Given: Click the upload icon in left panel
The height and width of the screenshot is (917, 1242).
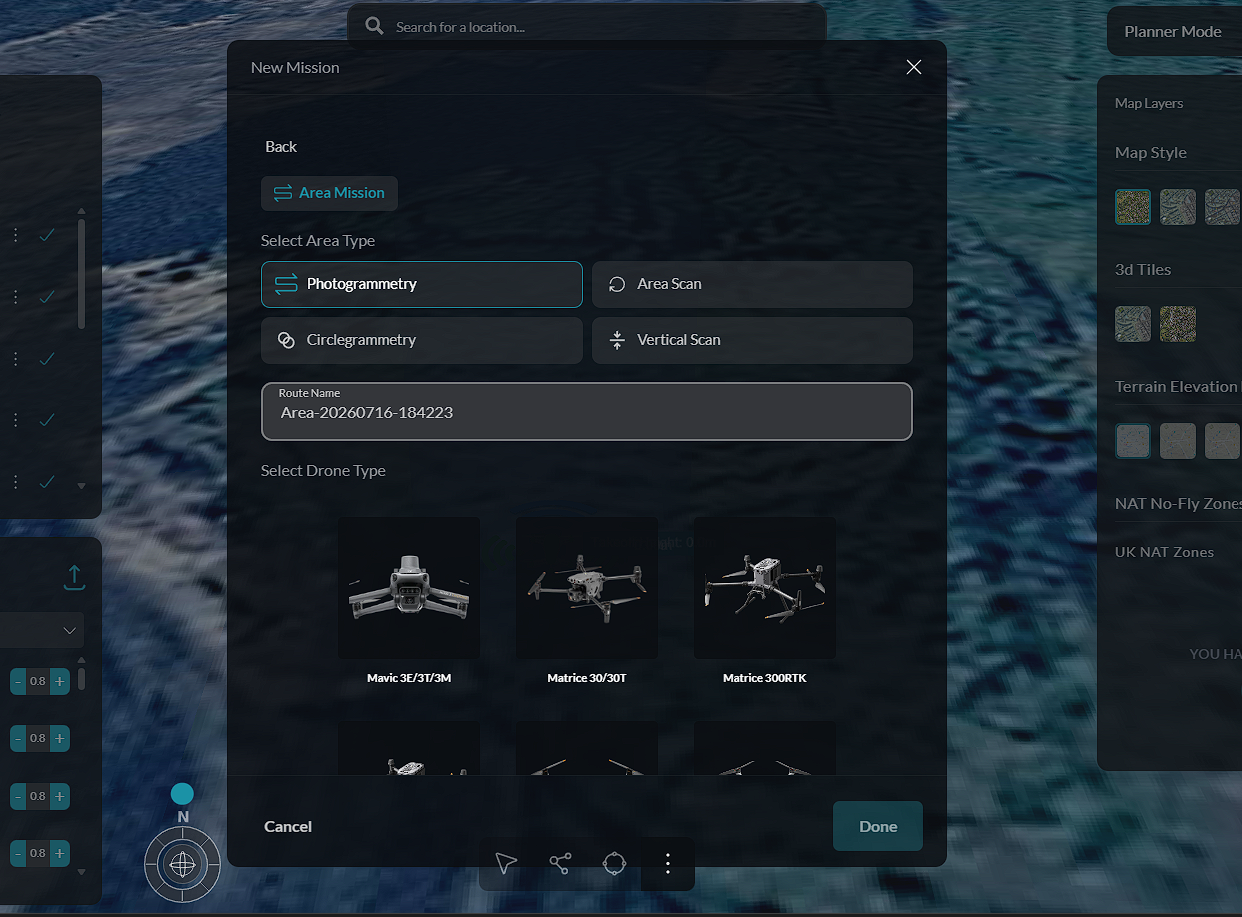Looking at the screenshot, I should click(74, 576).
